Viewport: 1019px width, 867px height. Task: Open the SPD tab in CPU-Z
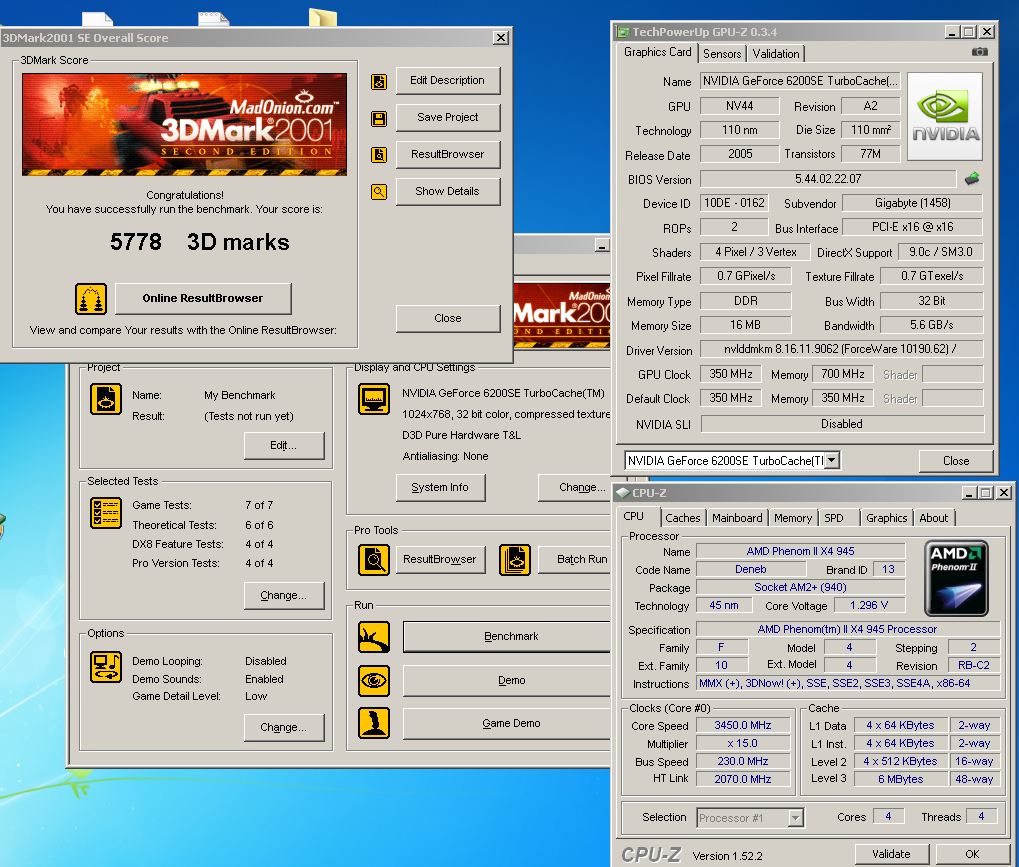[834, 518]
